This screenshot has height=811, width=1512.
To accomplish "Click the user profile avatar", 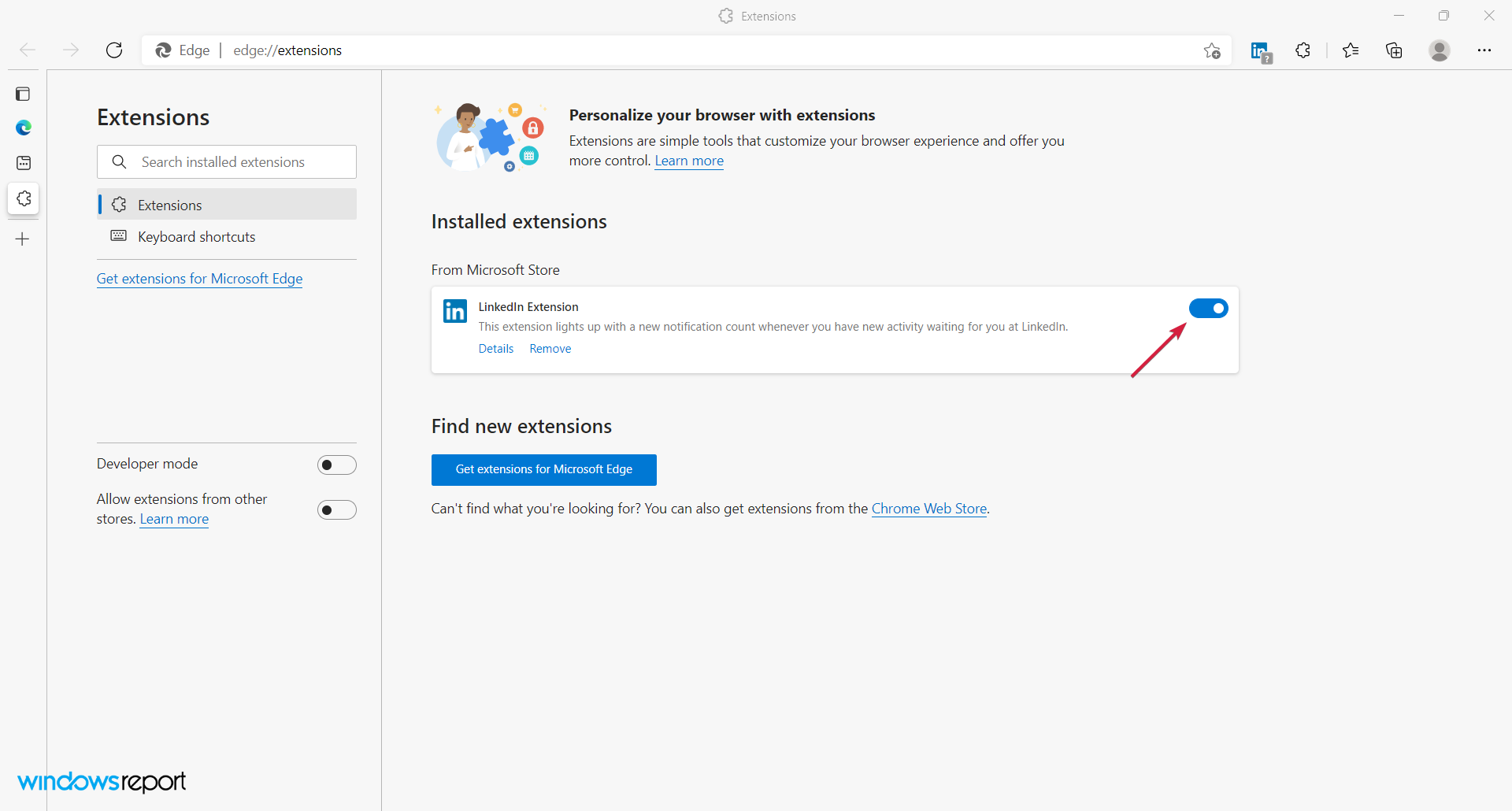I will [x=1440, y=50].
